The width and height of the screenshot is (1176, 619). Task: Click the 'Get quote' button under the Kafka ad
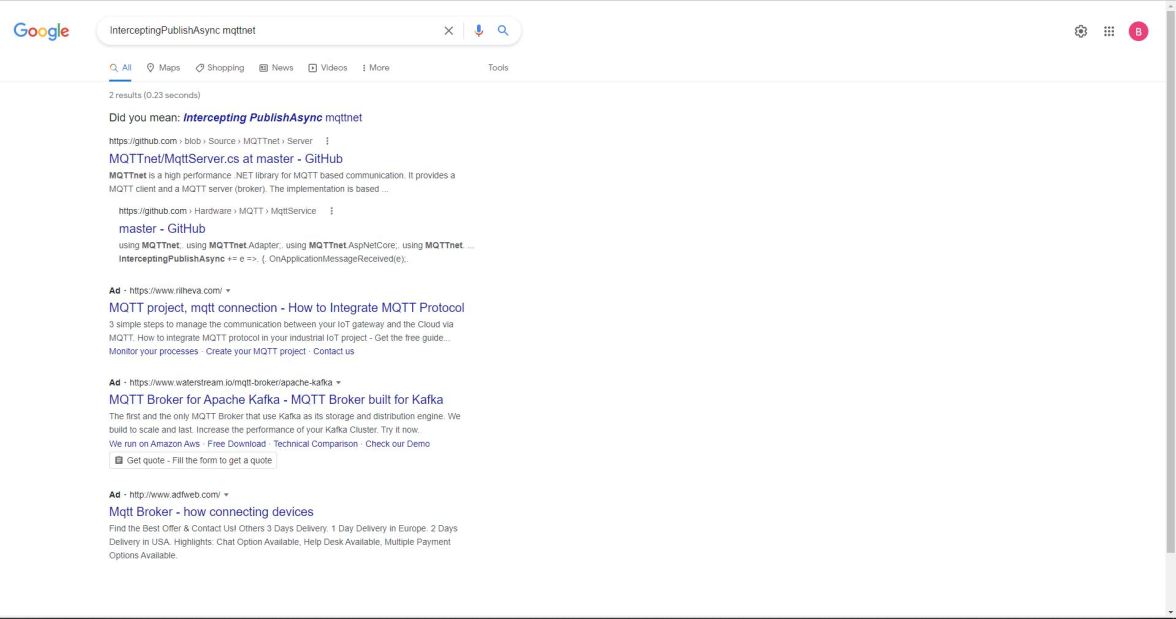193,459
